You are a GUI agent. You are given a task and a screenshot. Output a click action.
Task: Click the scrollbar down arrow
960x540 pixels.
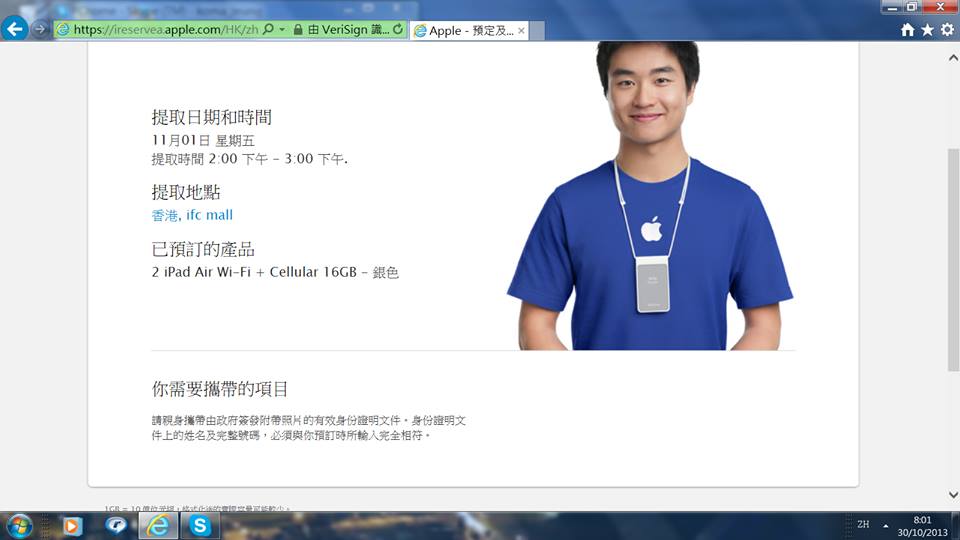pos(953,495)
